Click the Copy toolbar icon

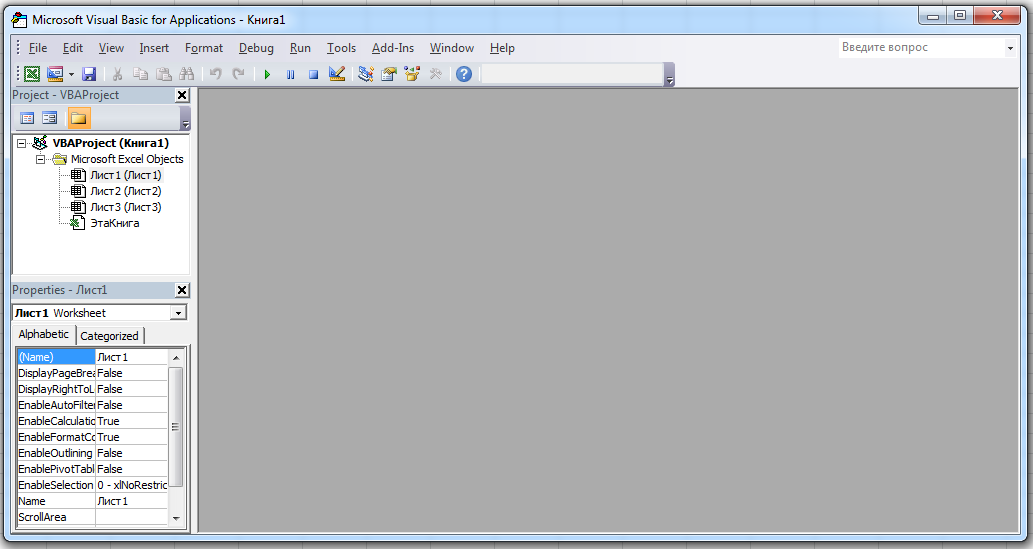pyautogui.click(x=140, y=74)
